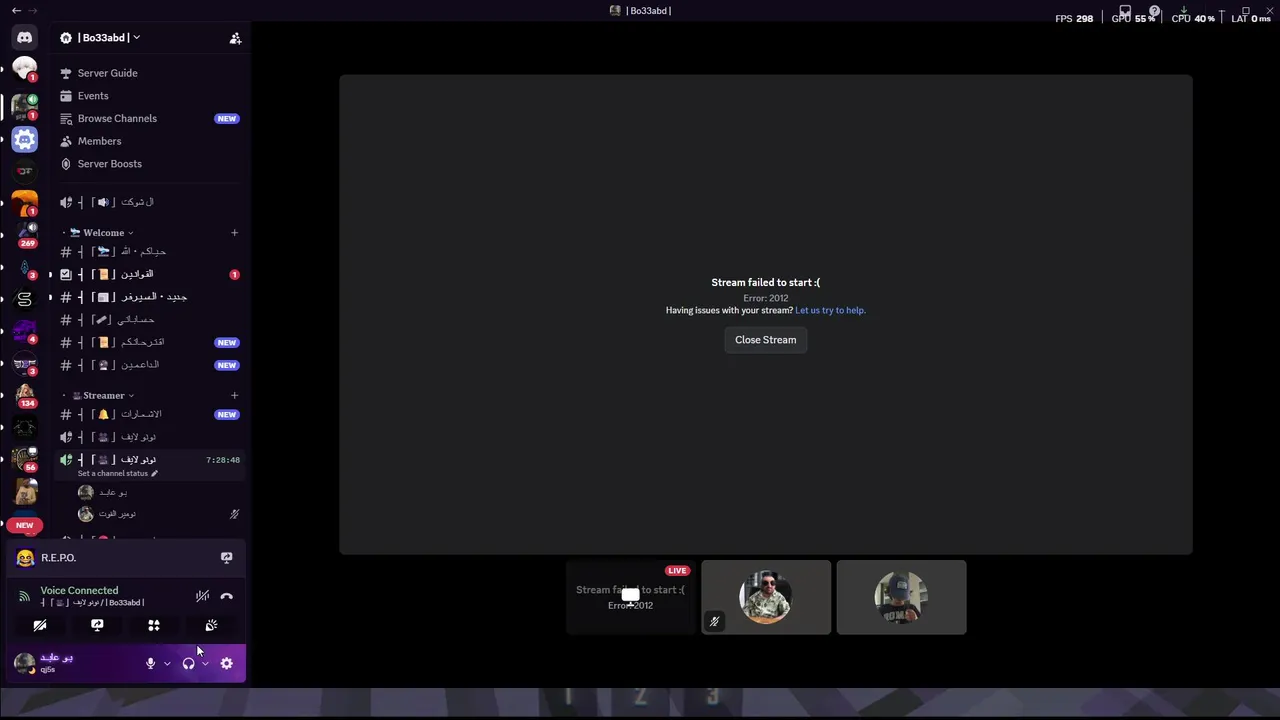Open the rules channel with red badge 1
Viewport: 1280px width, 720px height.
coord(150,274)
